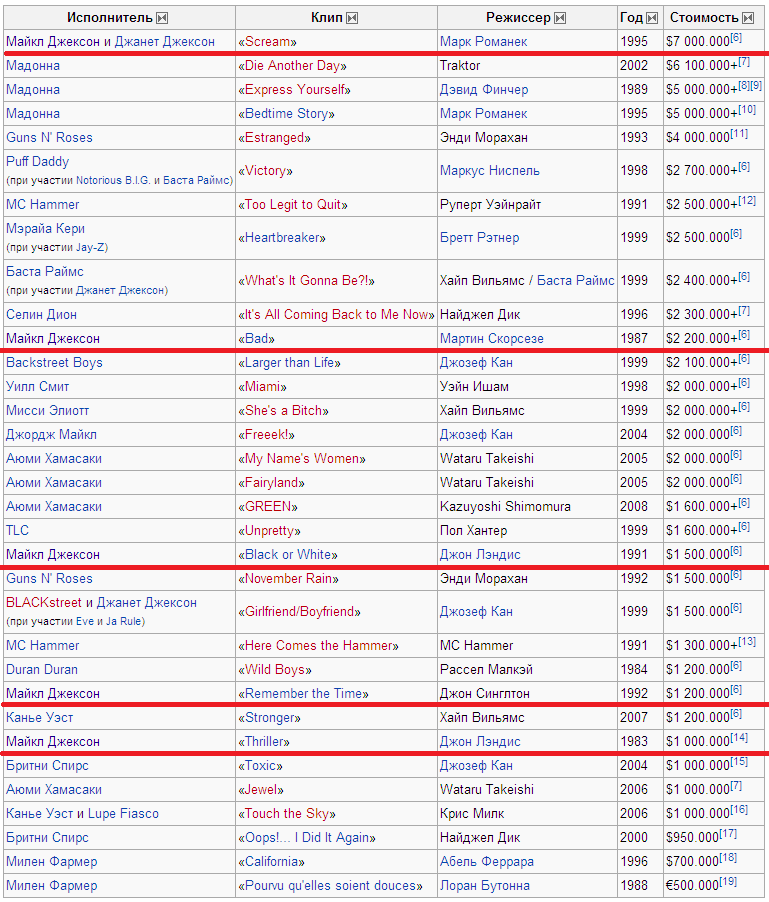Open Мисси Элиотт artist link
This screenshot has height=902, width=769.
(x=48, y=411)
